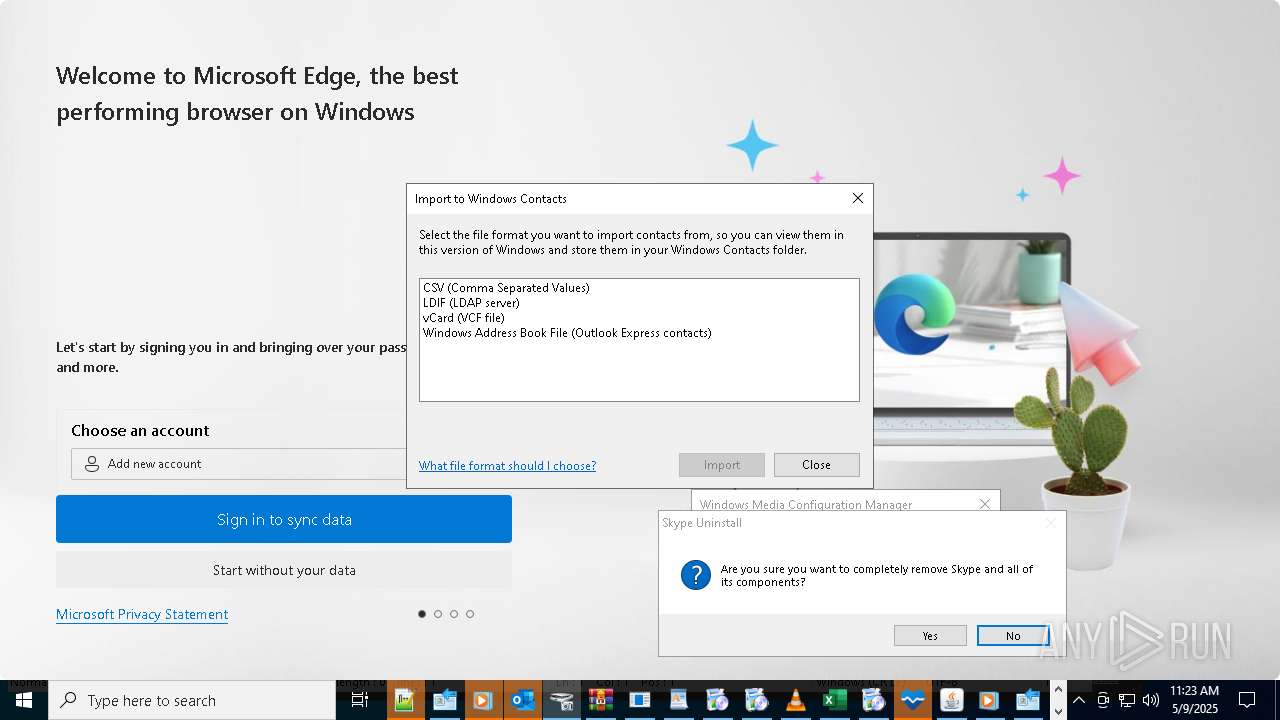1280x720 pixels.
Task: Select the last welcome page indicator dot
Action: pos(470,614)
